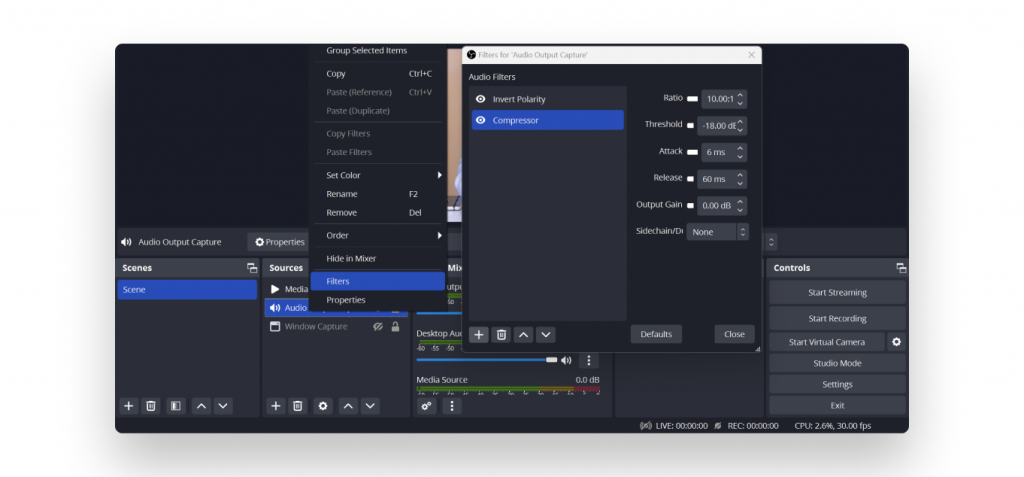Move the scene up in the Scenes toolbar
The height and width of the screenshot is (477, 1024).
(202, 406)
